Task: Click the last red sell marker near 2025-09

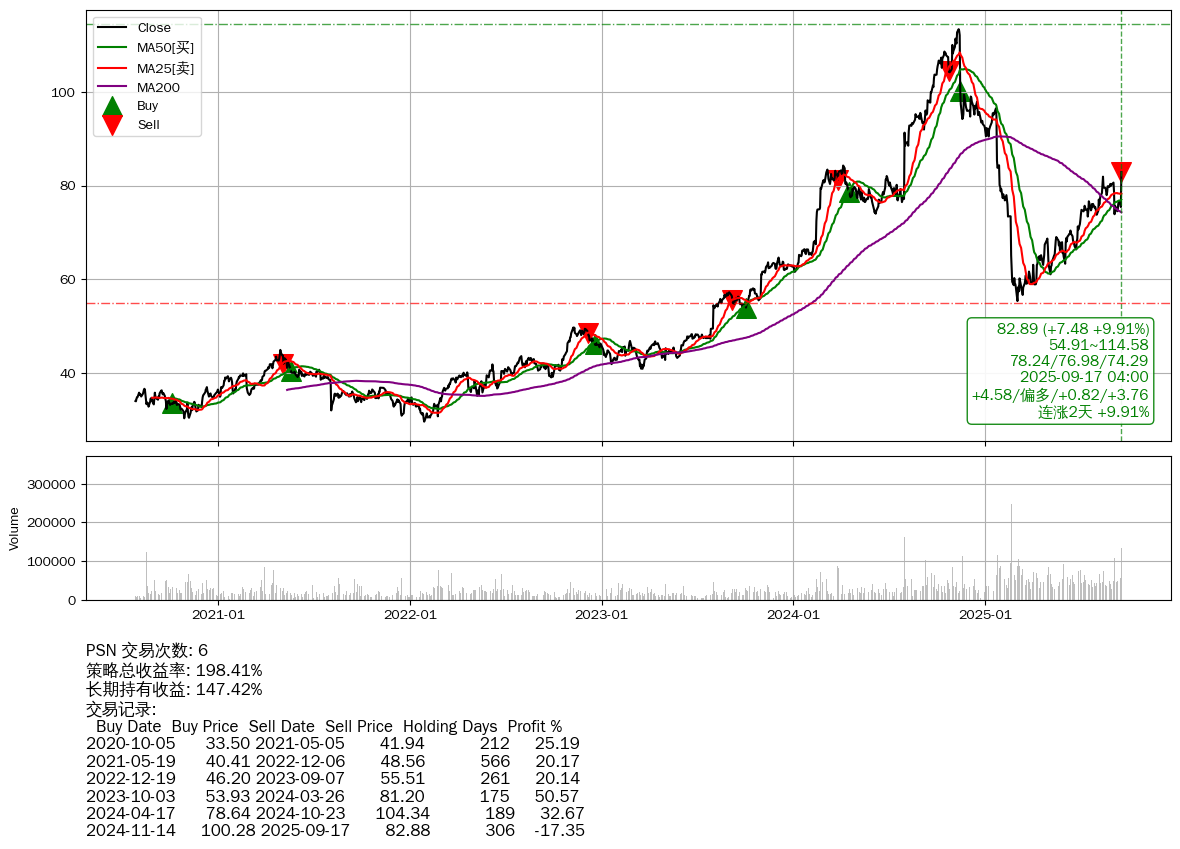Action: pos(1121,172)
